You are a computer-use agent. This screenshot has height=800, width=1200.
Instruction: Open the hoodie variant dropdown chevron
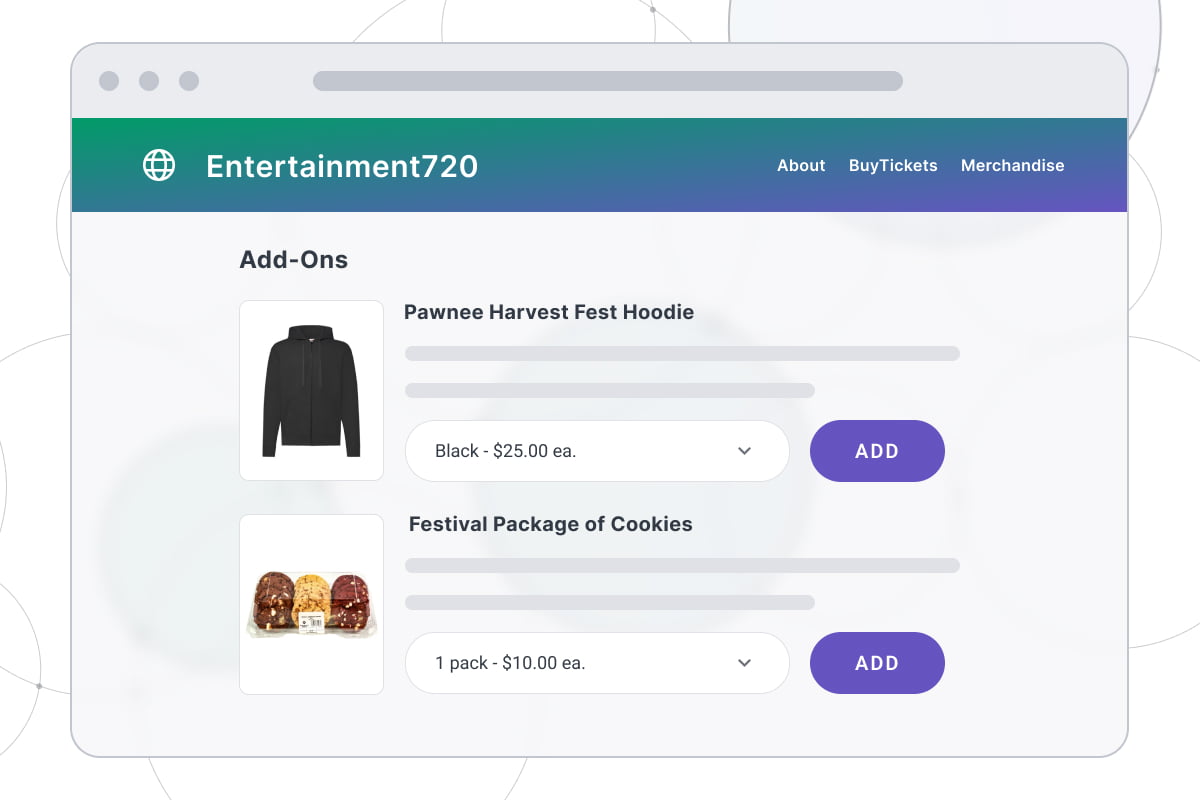tap(744, 451)
